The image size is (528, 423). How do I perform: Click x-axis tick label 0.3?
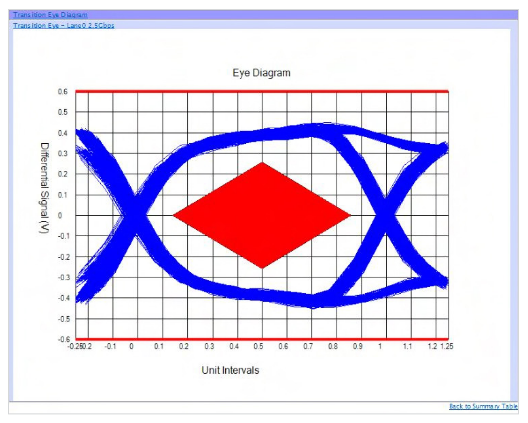tap(209, 346)
